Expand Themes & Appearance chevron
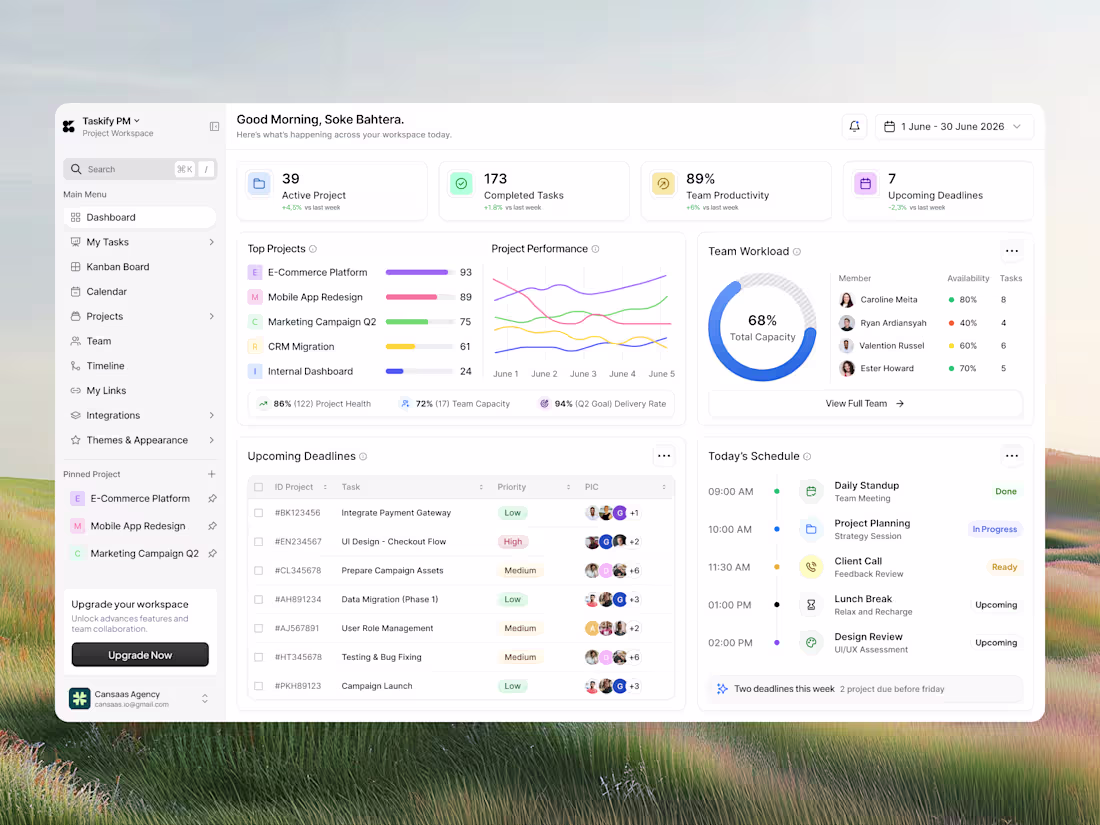 [211, 440]
